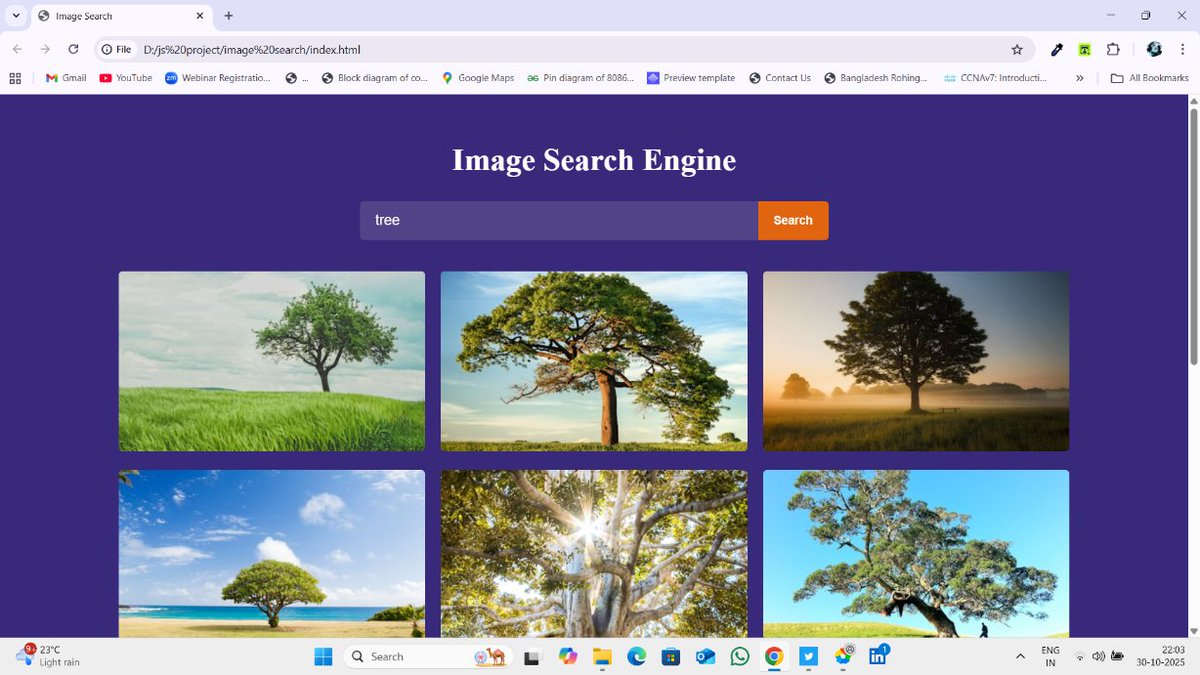Open the browser Extensions puzzle icon
The image size is (1200, 675).
click(1113, 48)
